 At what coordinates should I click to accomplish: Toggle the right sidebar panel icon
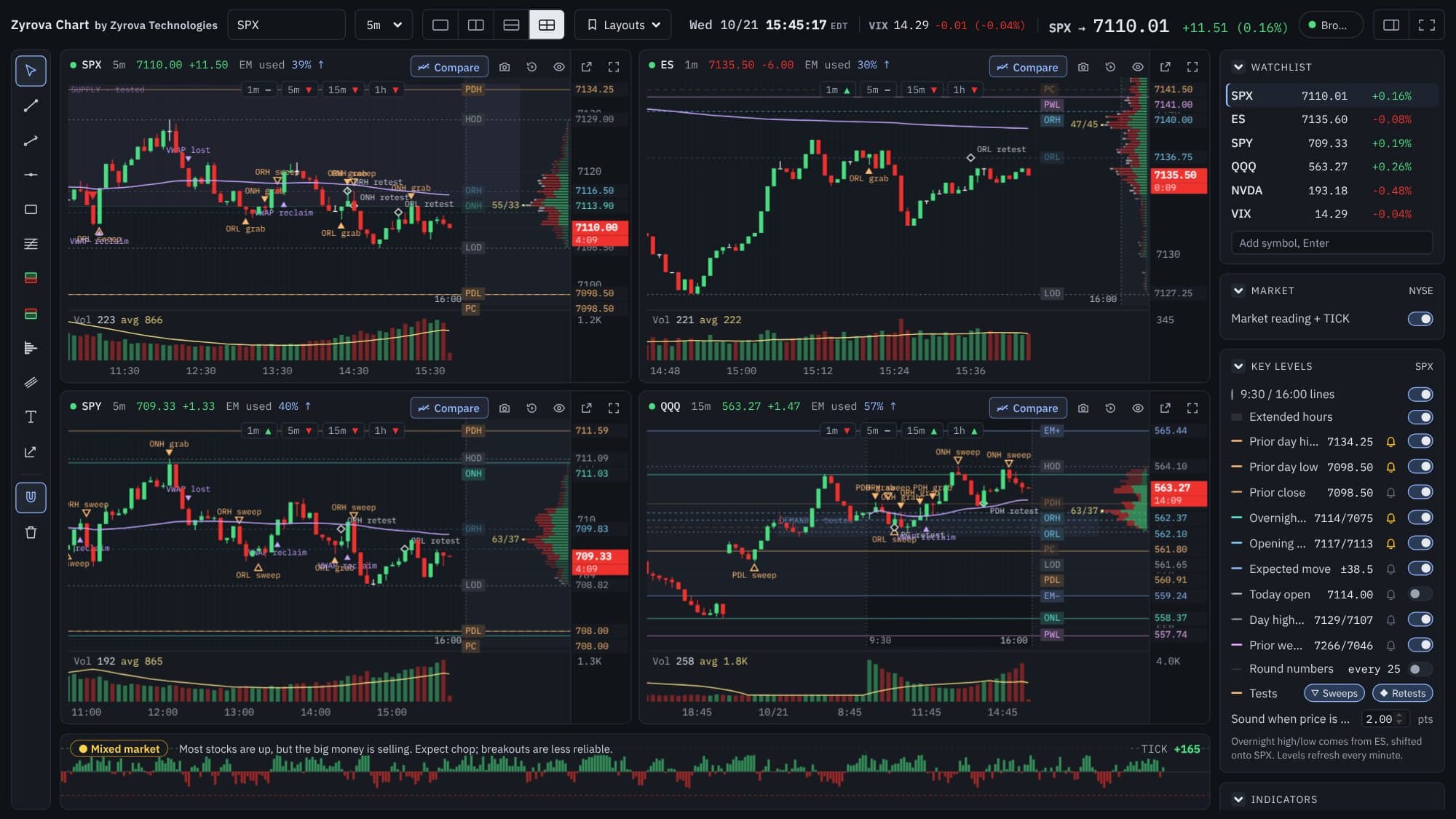(1391, 25)
